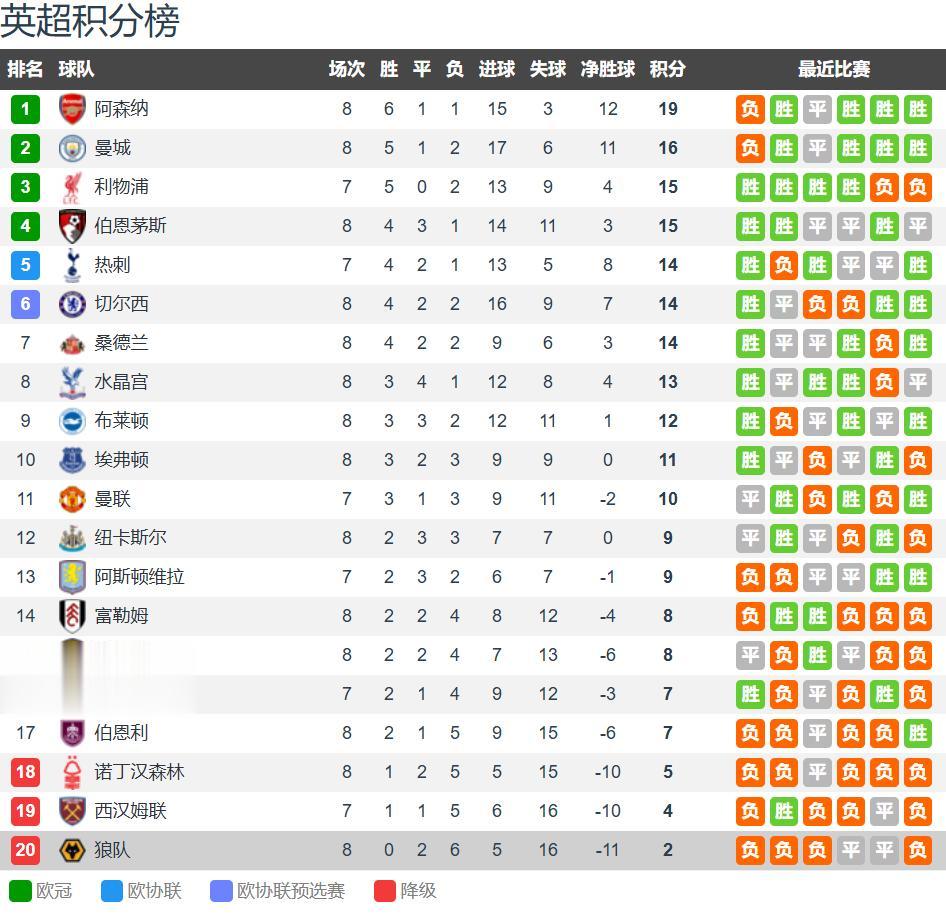This screenshot has width=946, height=916.
Task: Click the red 降级 legend swatch
Action: 385,890
